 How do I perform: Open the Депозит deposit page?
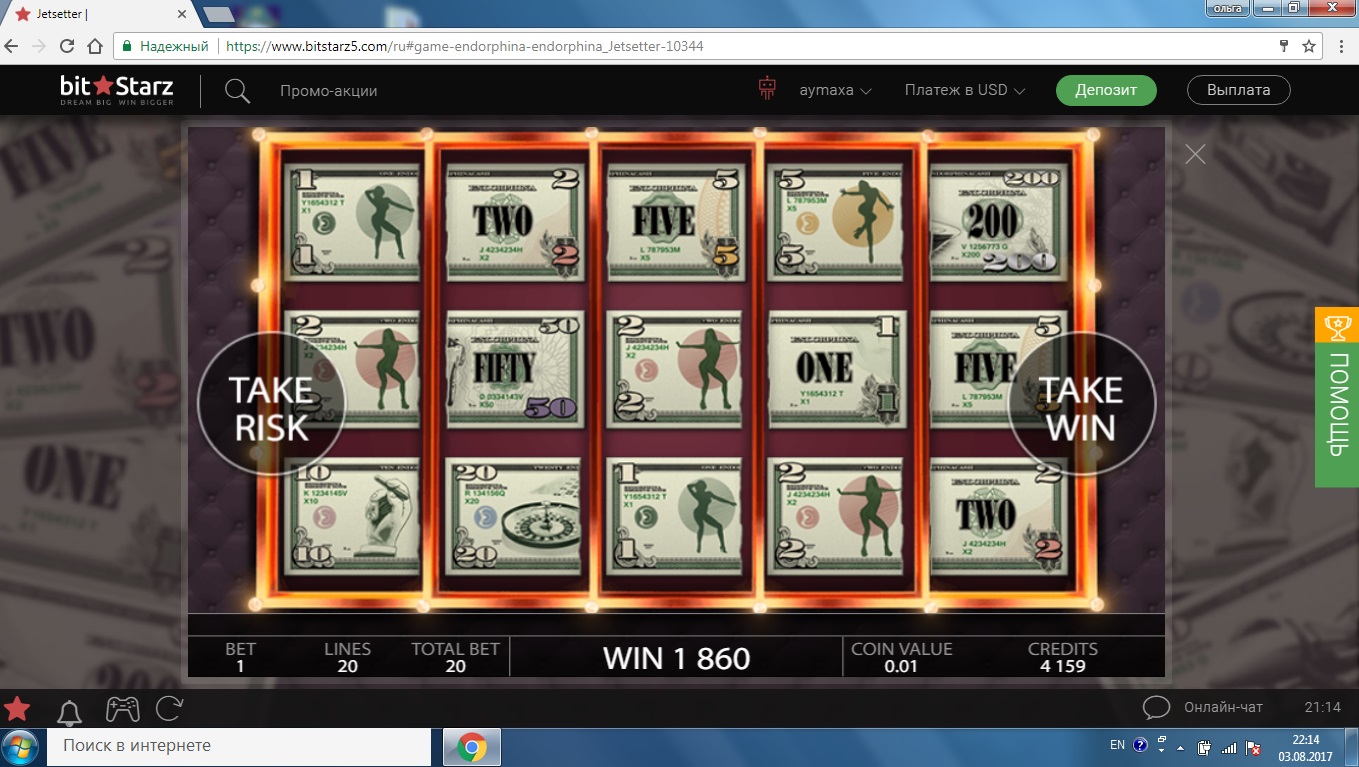click(x=1106, y=90)
